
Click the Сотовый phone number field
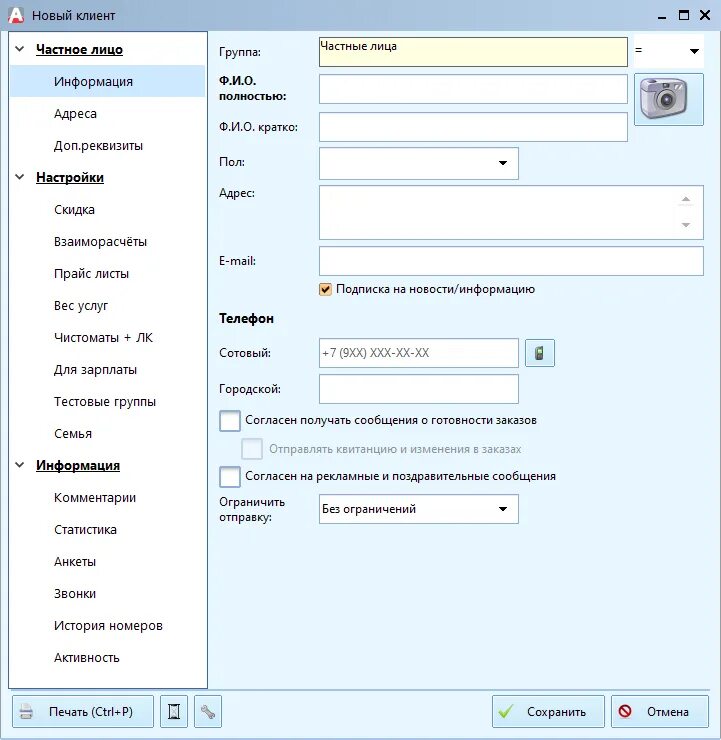pyautogui.click(x=419, y=353)
